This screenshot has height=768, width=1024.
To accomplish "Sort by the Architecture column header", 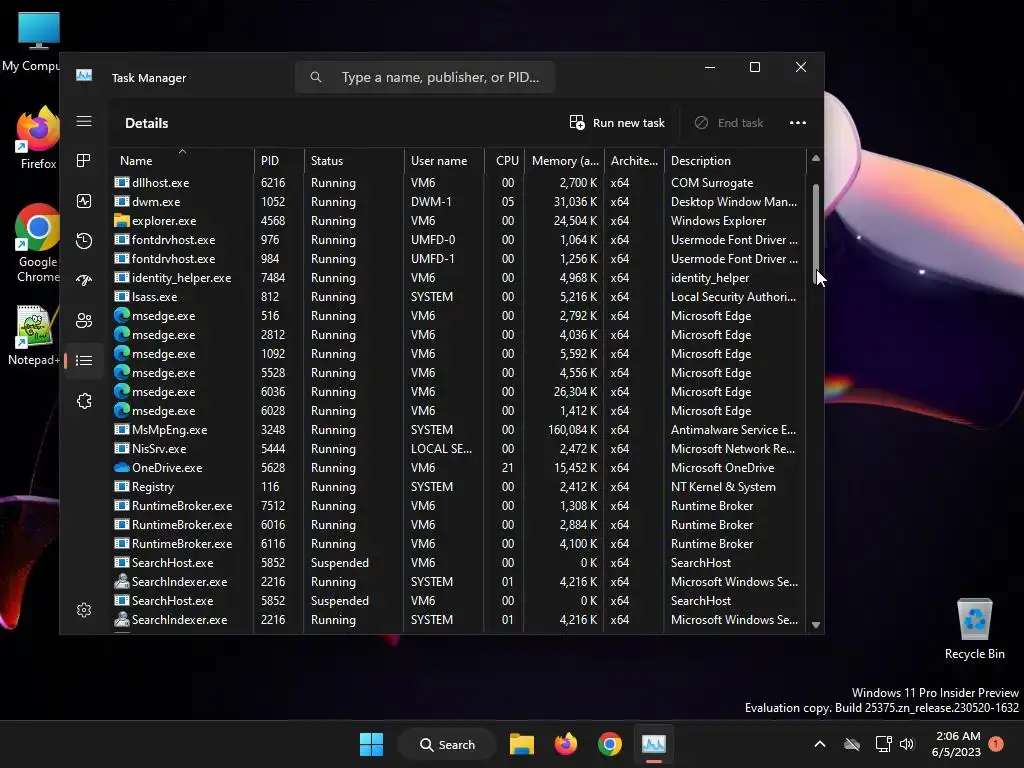I will tap(634, 161).
